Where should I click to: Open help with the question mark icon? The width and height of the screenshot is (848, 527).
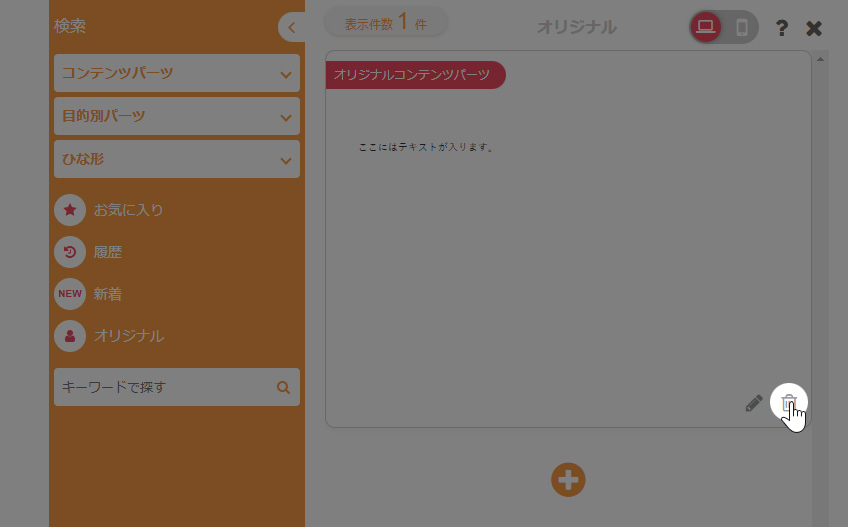(782, 28)
